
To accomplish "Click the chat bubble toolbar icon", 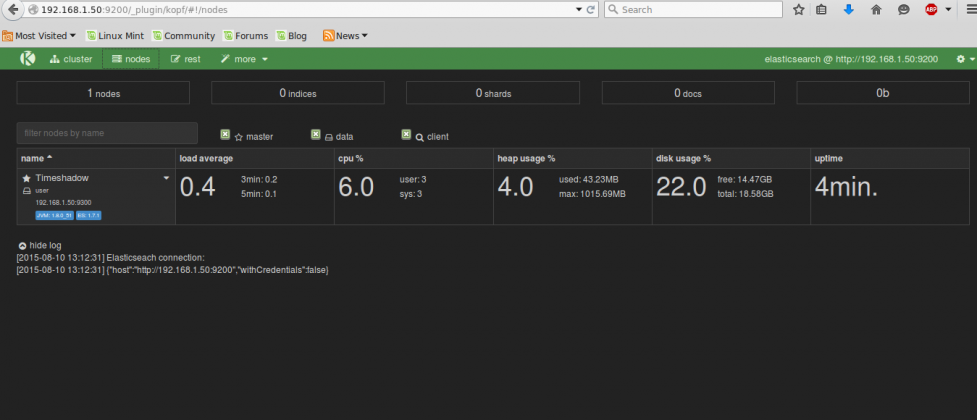I will [x=903, y=9].
